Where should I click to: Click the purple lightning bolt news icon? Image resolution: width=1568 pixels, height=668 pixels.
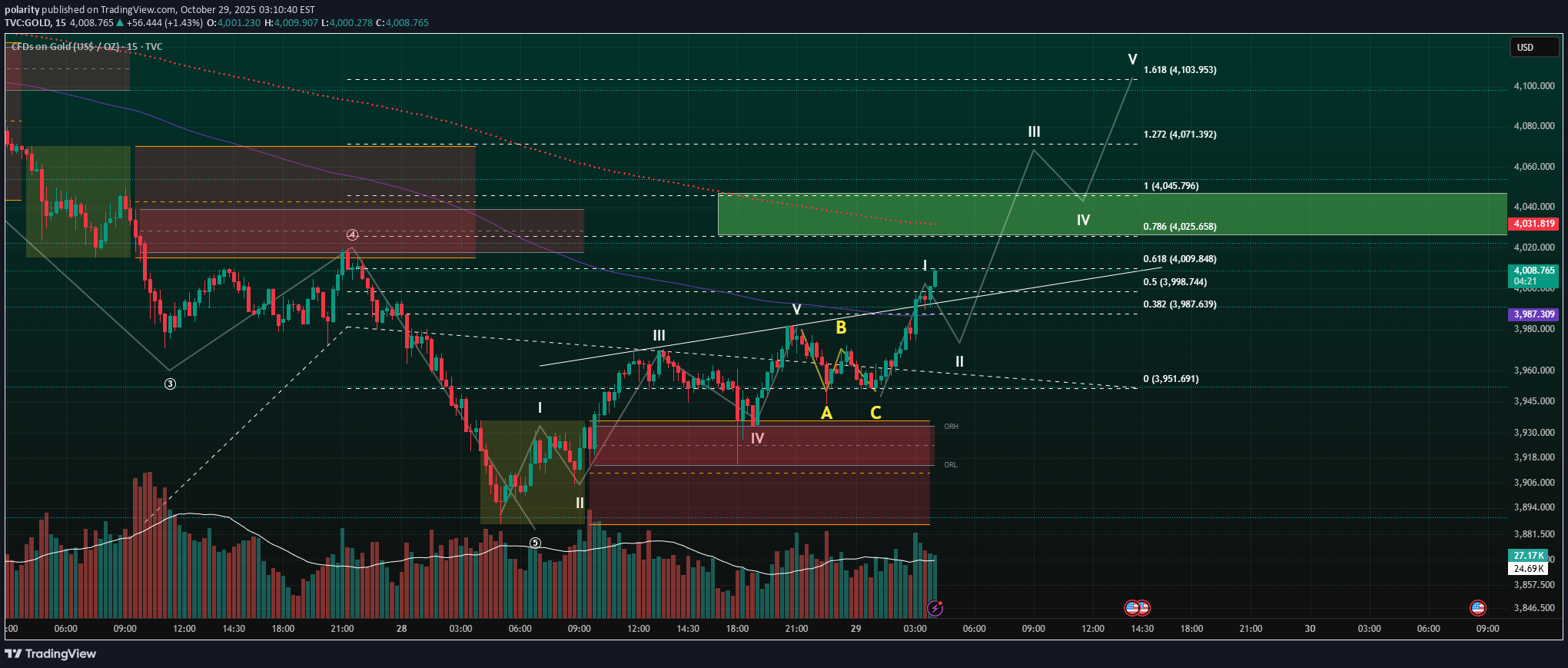935,608
